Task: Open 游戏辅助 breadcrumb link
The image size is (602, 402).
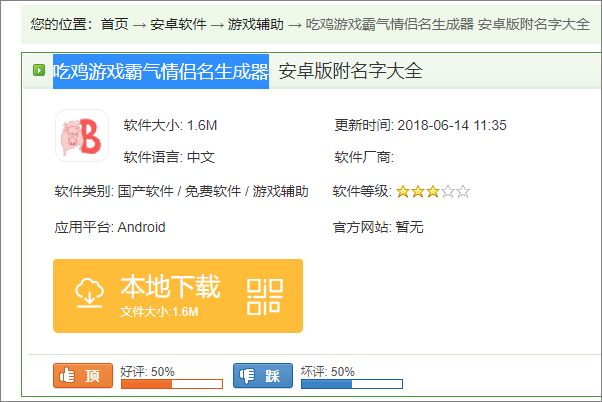Action: coord(256,24)
